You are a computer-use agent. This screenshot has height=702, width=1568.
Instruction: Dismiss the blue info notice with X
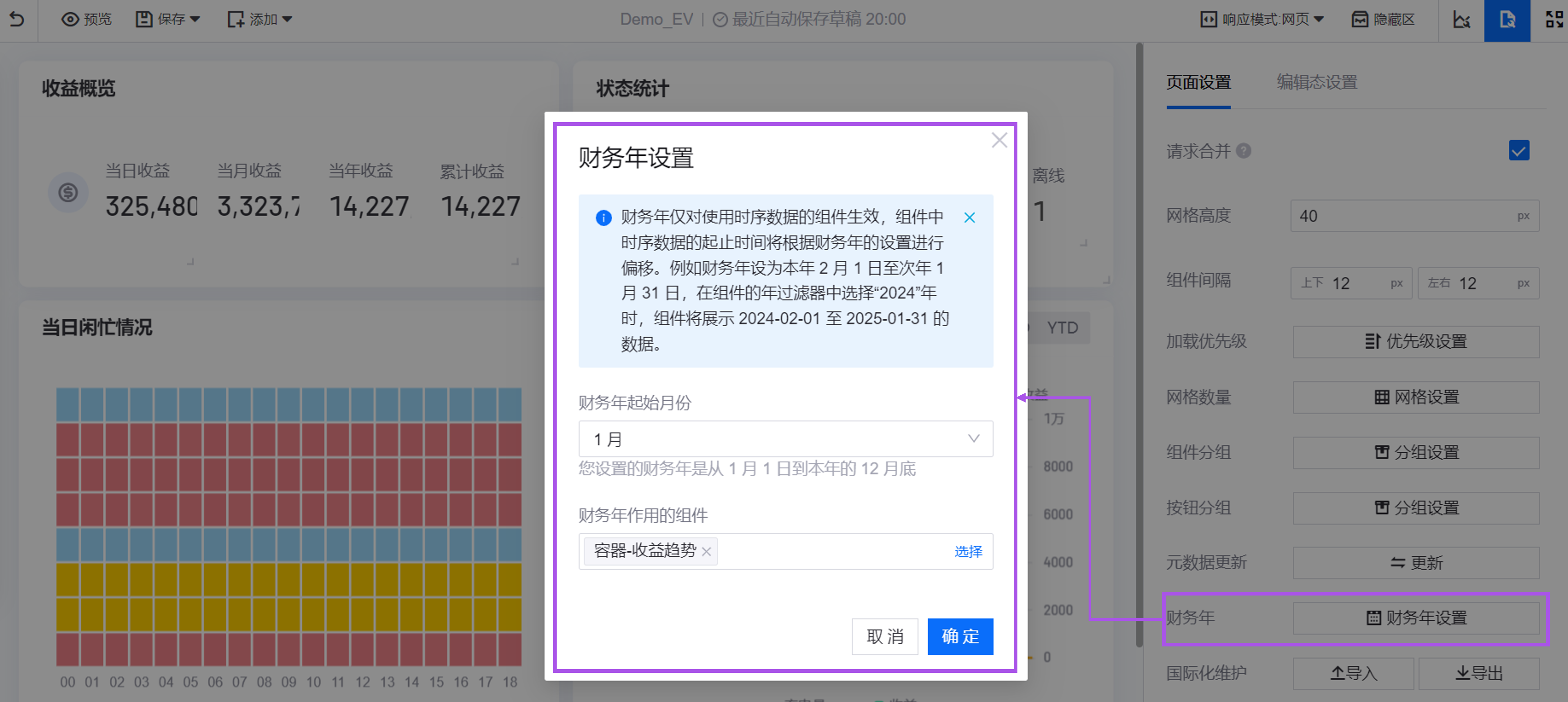(x=969, y=217)
